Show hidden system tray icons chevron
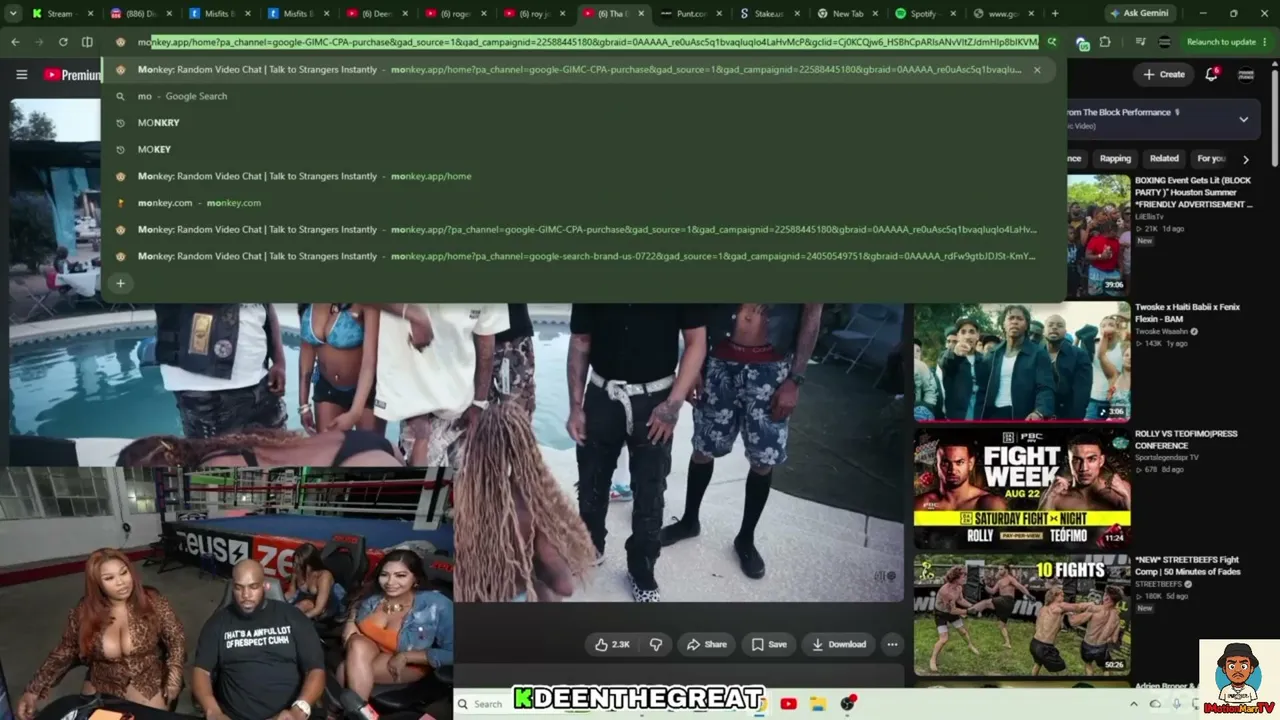 pyautogui.click(x=1136, y=704)
